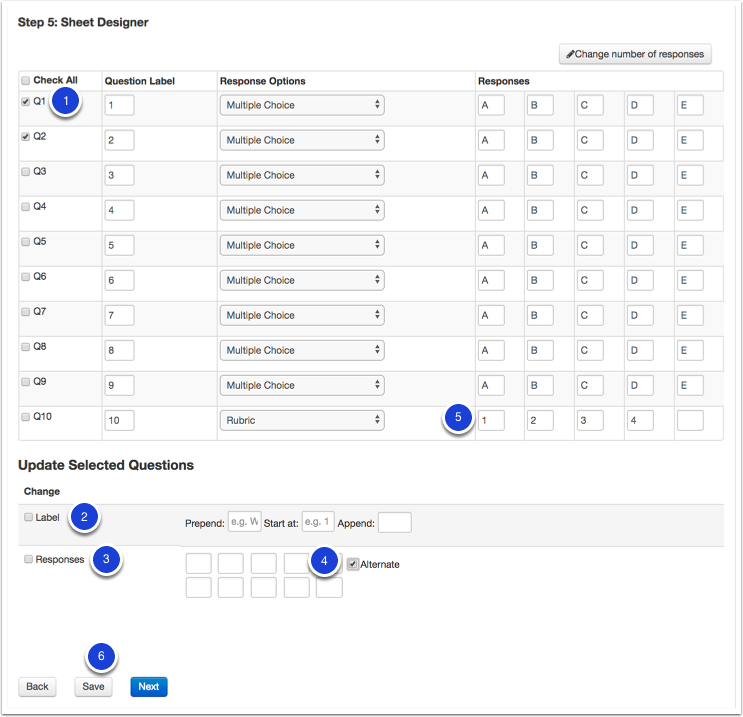743x717 pixels.
Task: Click Q1 response field A
Action: (x=491, y=105)
